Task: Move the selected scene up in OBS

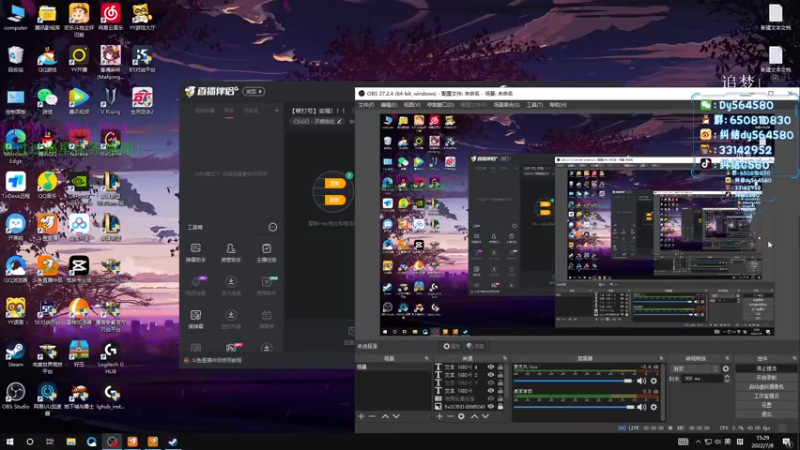Action: [x=385, y=416]
